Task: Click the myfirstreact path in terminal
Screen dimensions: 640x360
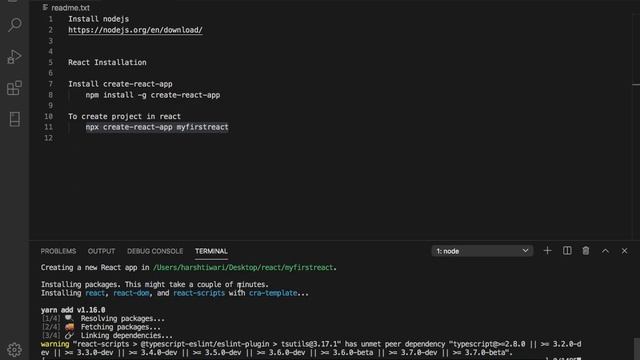Action: 243,267
